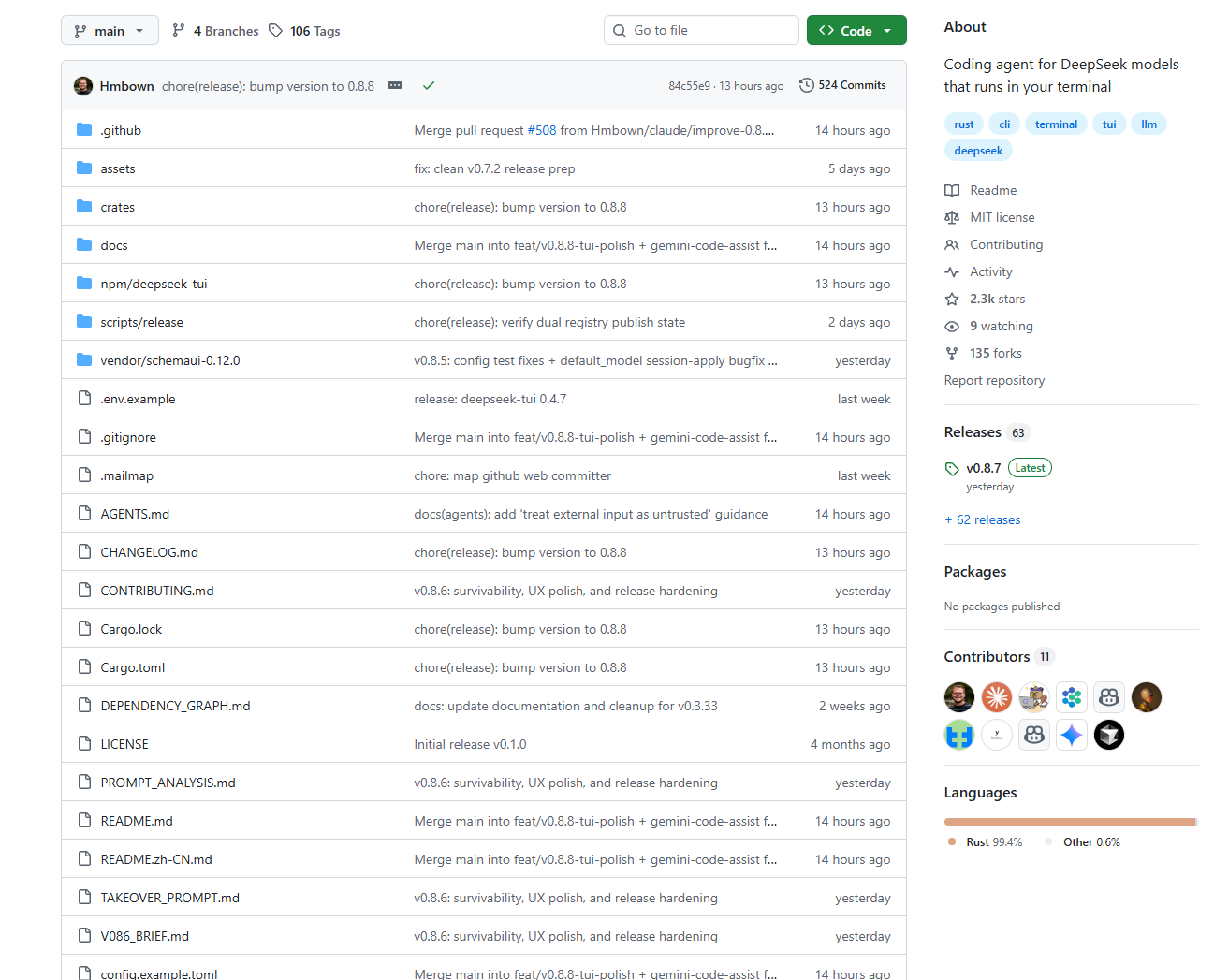The height and width of the screenshot is (980, 1214).
Task: Click the scale icon next to MIT license
Action: pyautogui.click(x=952, y=217)
